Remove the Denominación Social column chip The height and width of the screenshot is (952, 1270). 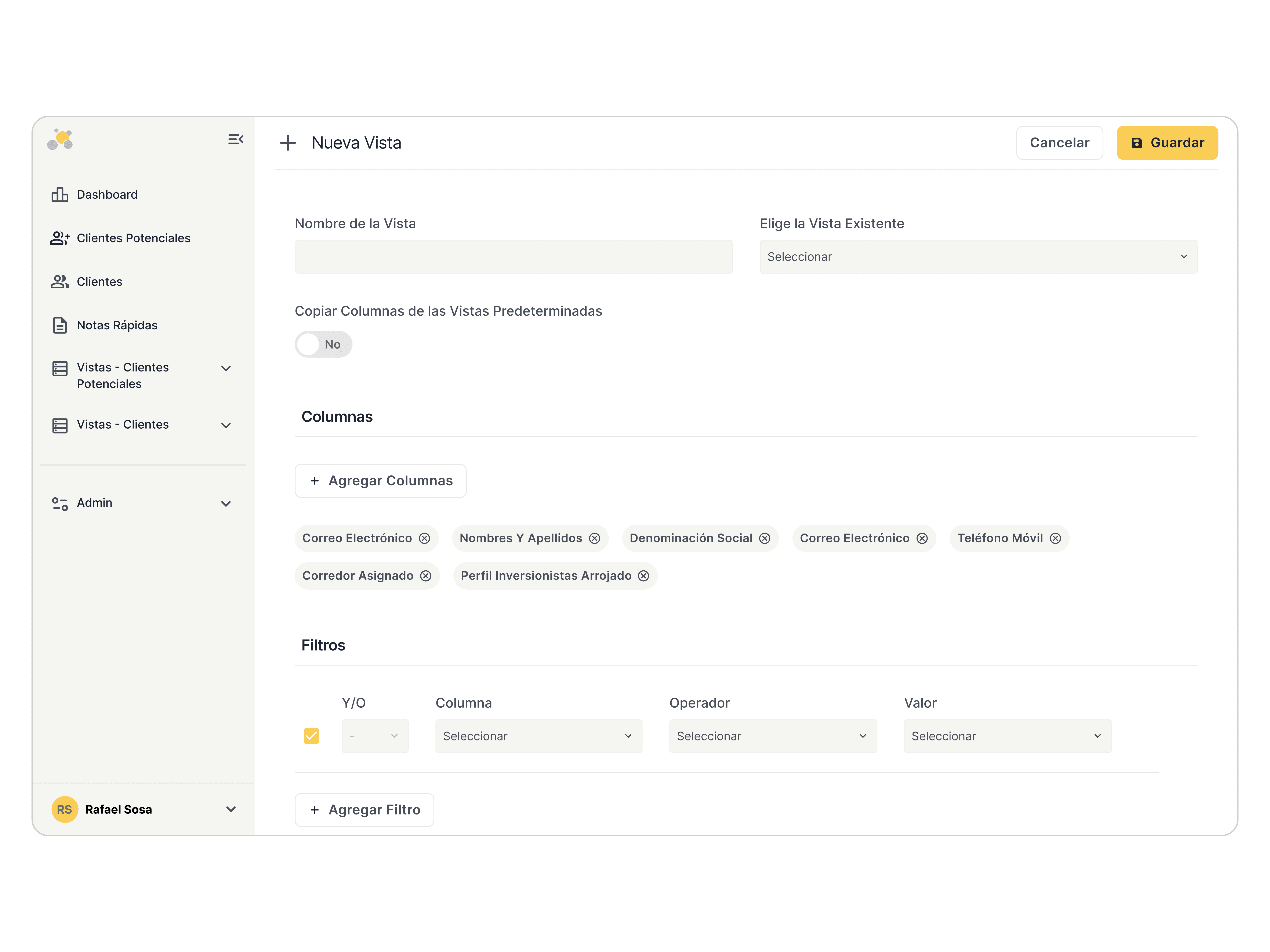(x=765, y=538)
